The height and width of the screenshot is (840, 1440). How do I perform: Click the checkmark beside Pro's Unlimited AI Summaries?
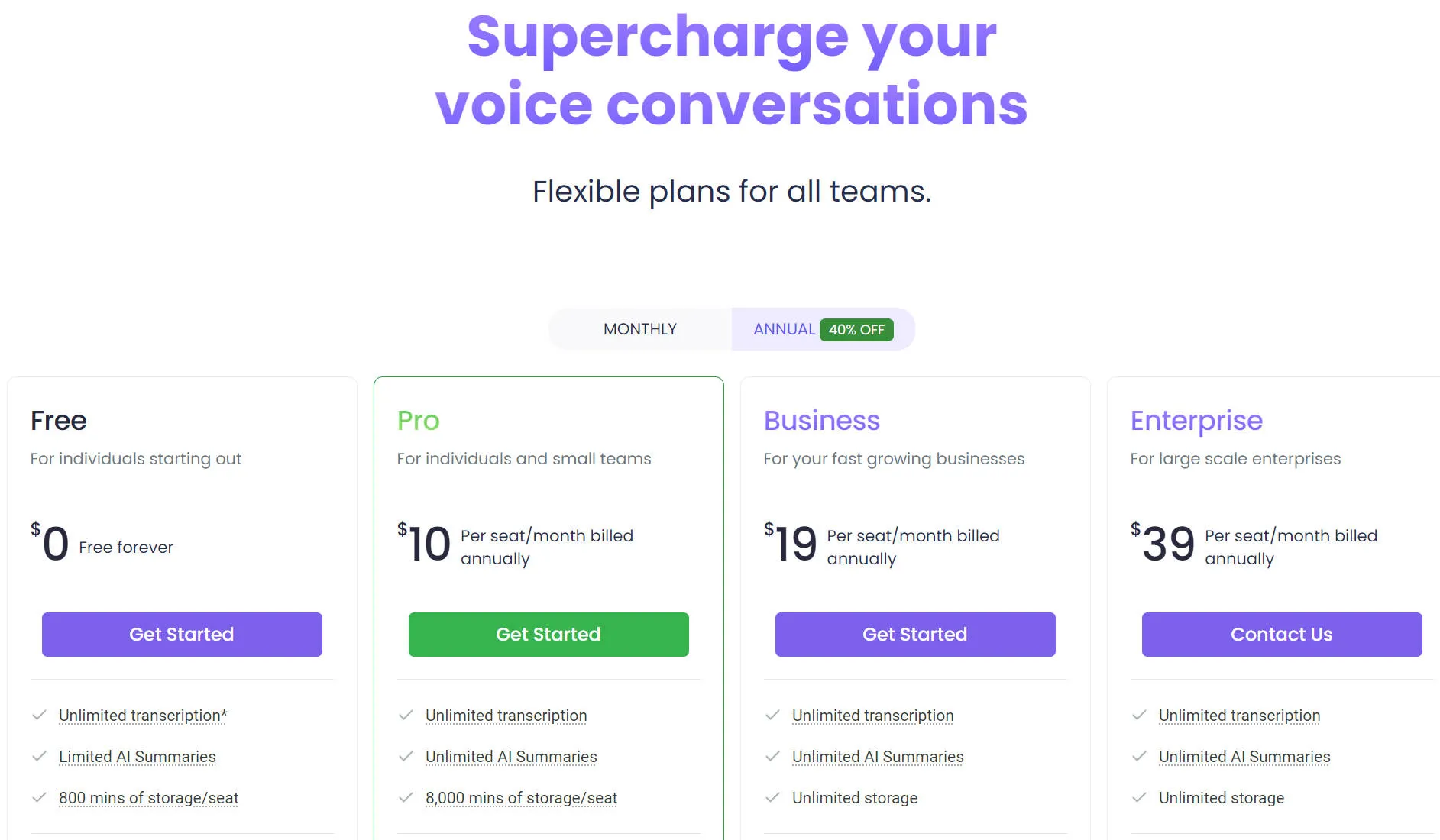[x=406, y=756]
